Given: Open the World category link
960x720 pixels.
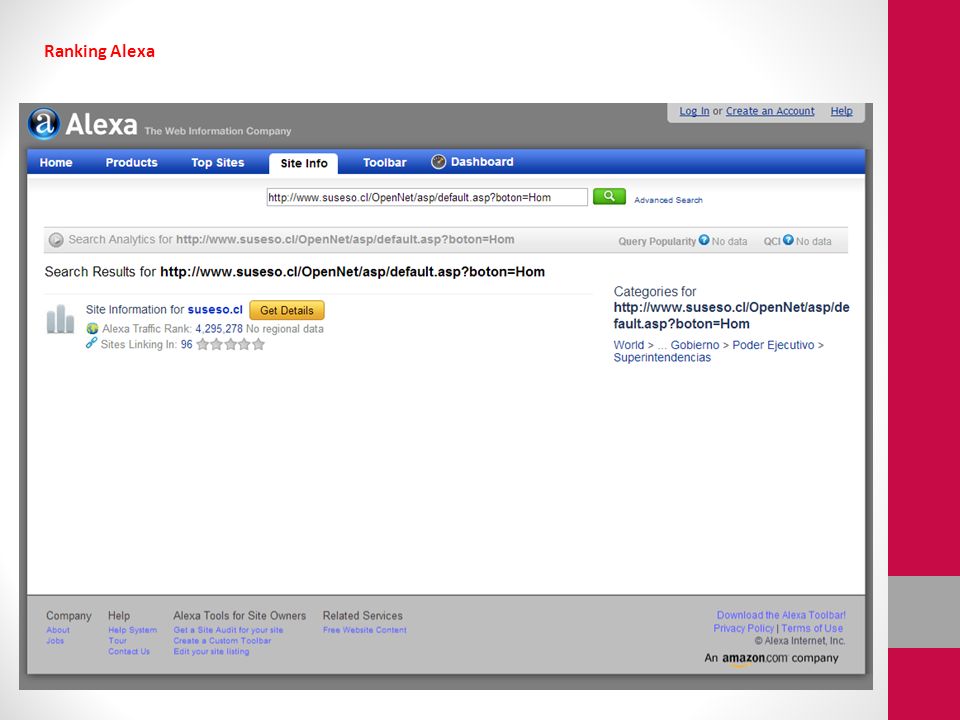Looking at the screenshot, I should click(x=629, y=345).
